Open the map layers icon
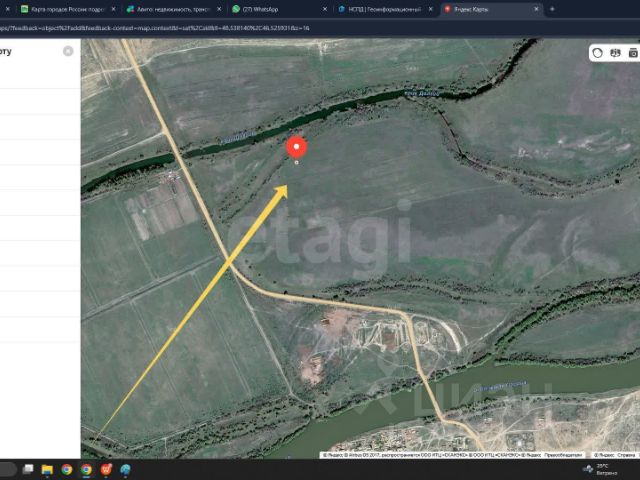This screenshot has height=480, width=640. point(615,53)
